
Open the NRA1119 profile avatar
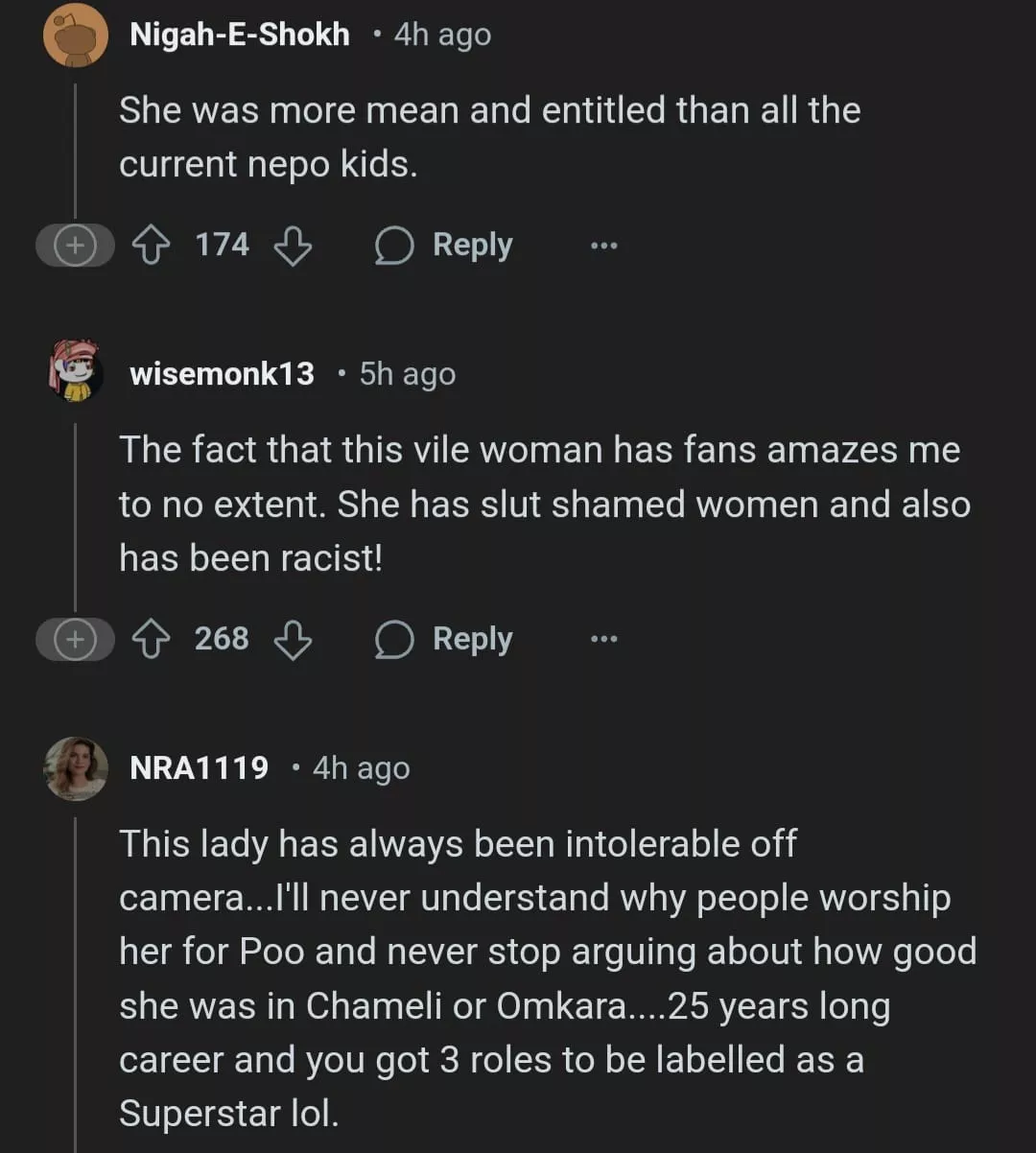tap(76, 767)
